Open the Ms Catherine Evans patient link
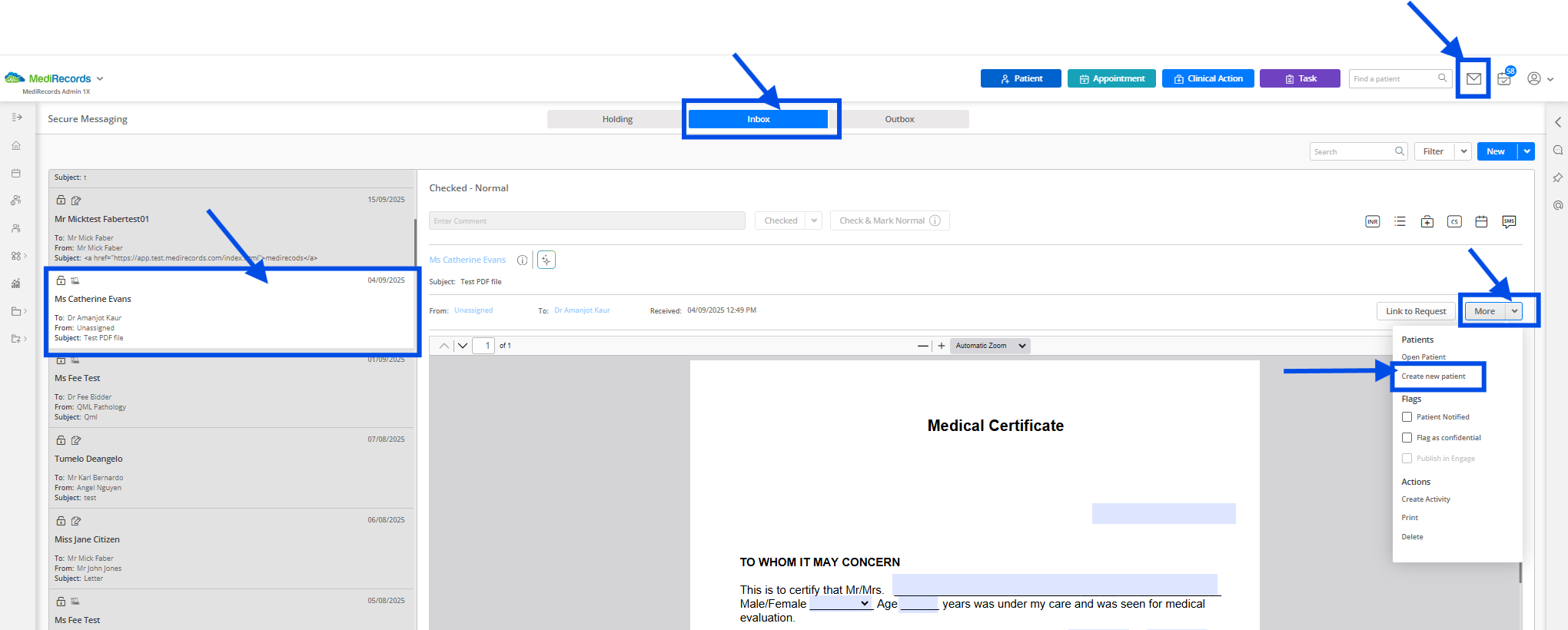This screenshot has width=1568, height=630. [467, 260]
